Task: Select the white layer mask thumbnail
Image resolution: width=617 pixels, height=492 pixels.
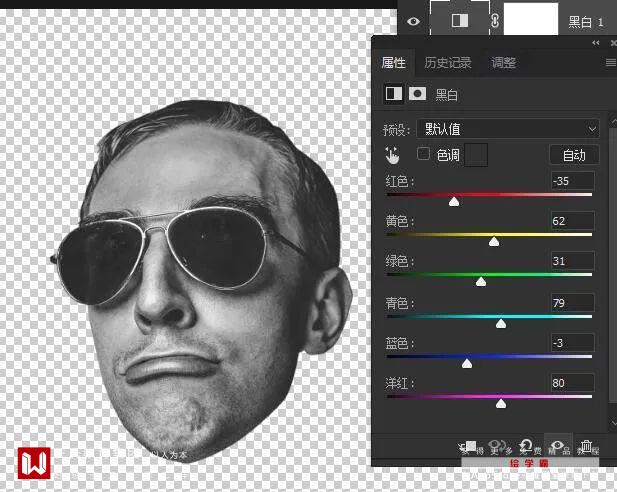Action: tap(531, 20)
